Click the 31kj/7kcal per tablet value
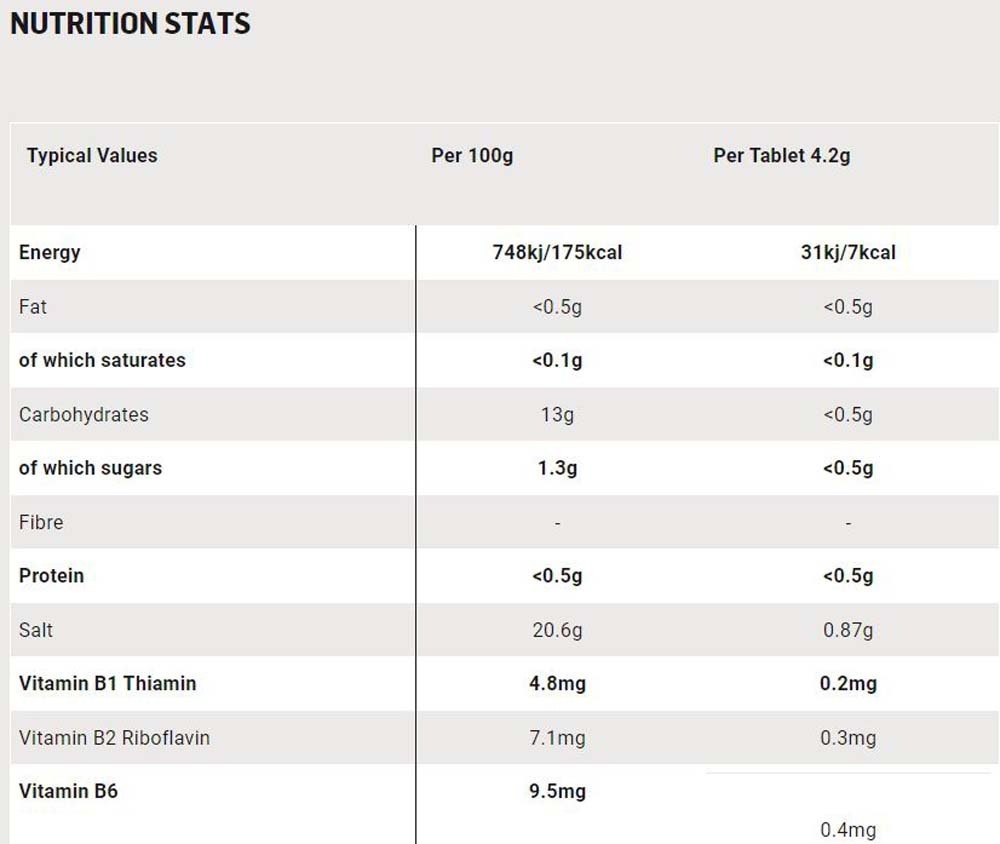This screenshot has width=1000, height=844. coord(848,253)
